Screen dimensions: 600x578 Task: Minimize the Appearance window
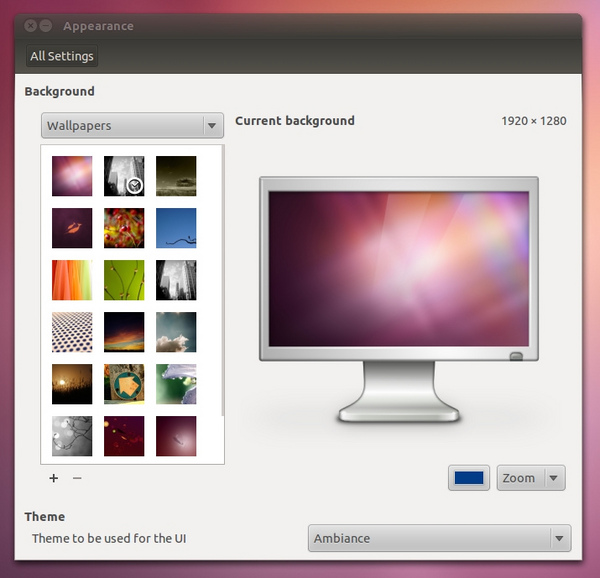point(46,26)
